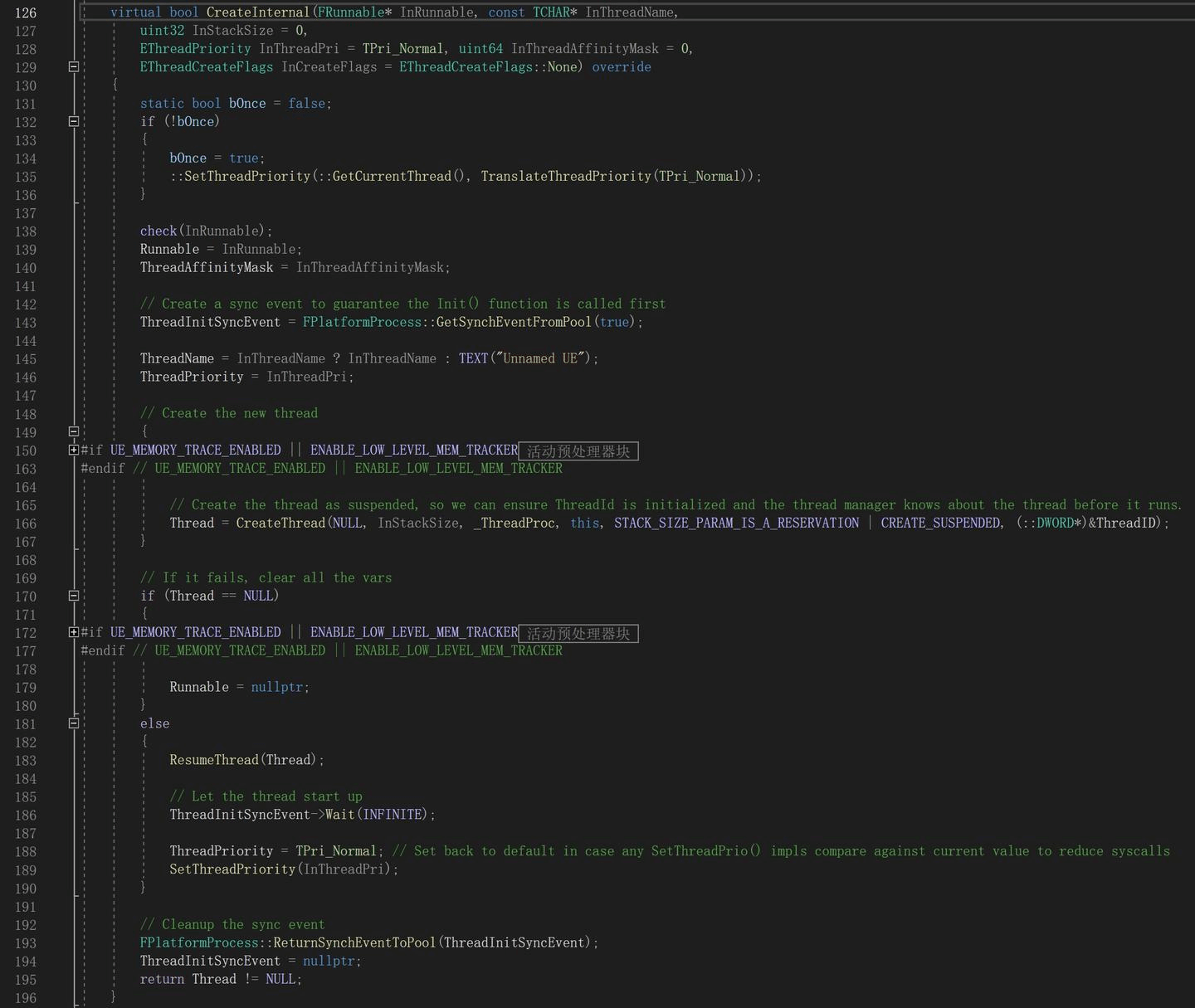This screenshot has height=1008, width=1195.
Task: Collapse the brace block at line 149
Action: tap(73, 432)
